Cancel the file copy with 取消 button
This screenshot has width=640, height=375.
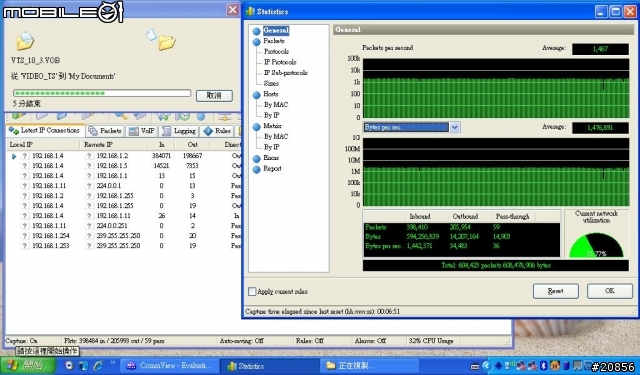coord(214,95)
